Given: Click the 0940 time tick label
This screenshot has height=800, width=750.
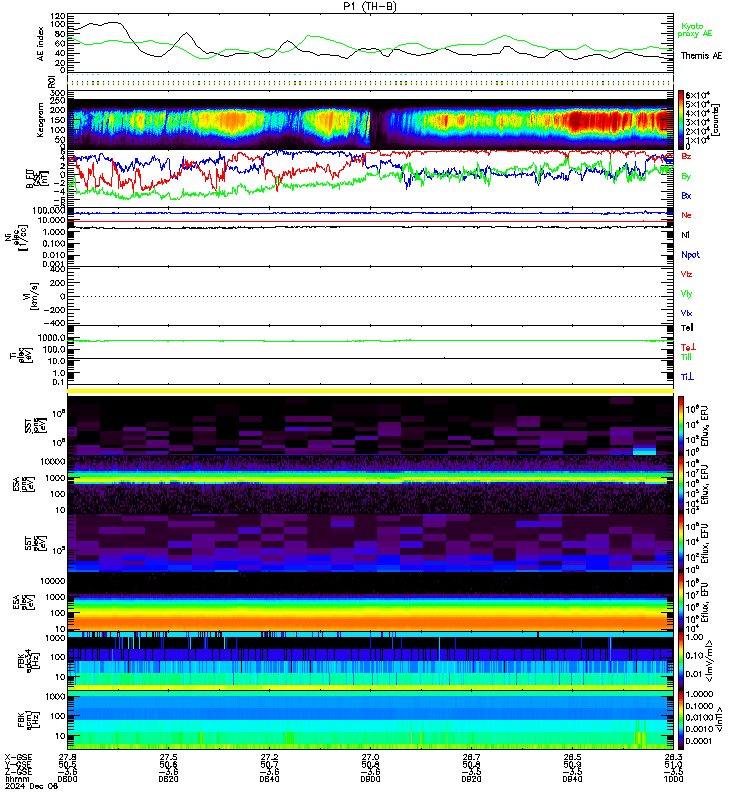Looking at the screenshot, I should tap(572, 779).
